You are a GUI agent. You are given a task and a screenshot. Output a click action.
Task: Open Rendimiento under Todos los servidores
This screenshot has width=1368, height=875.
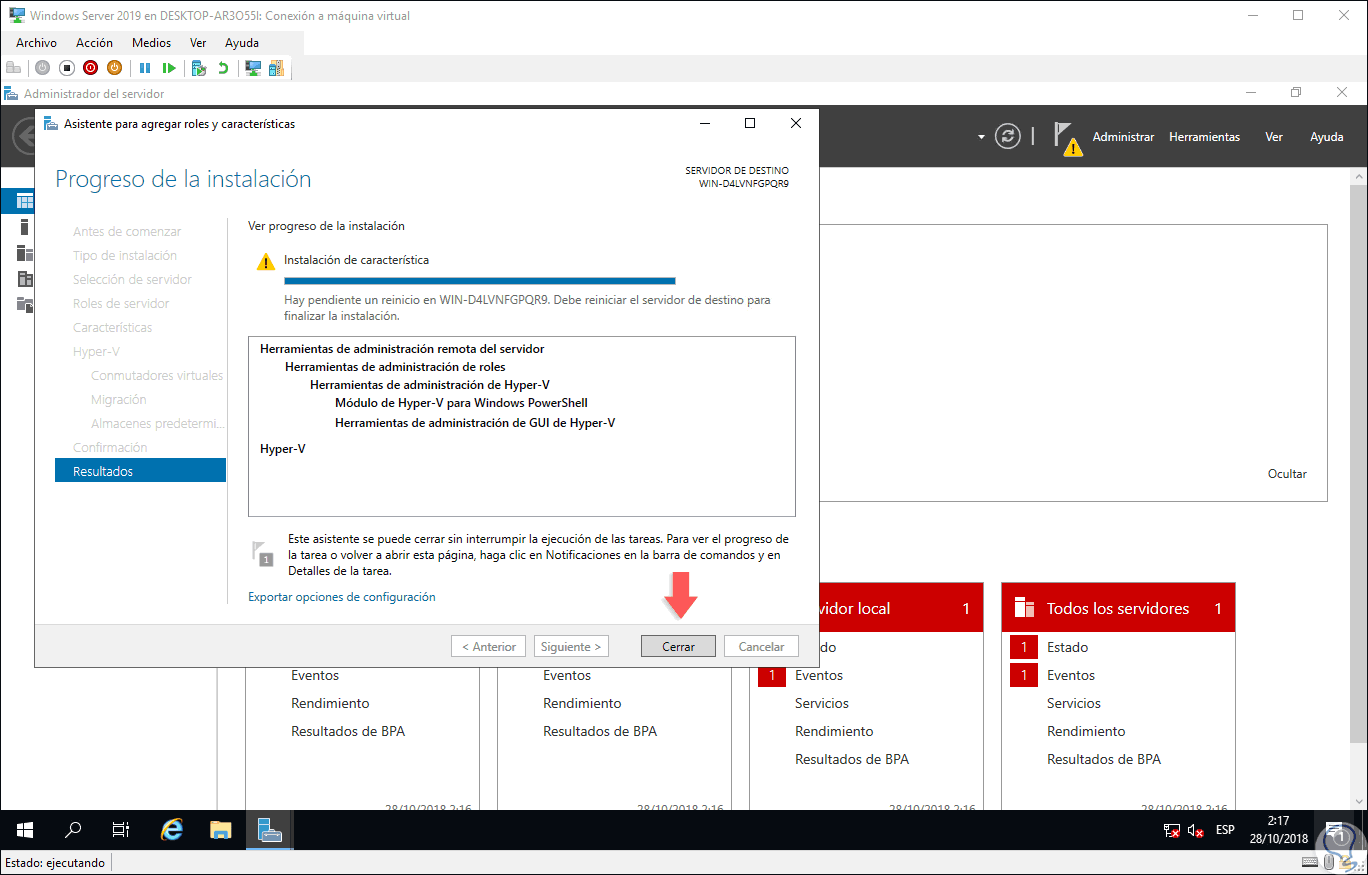click(1086, 731)
